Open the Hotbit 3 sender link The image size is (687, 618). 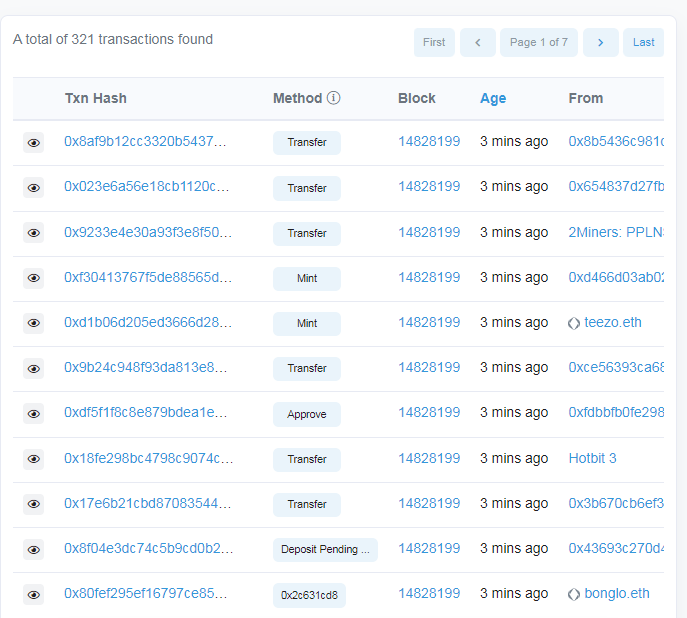[592, 458]
